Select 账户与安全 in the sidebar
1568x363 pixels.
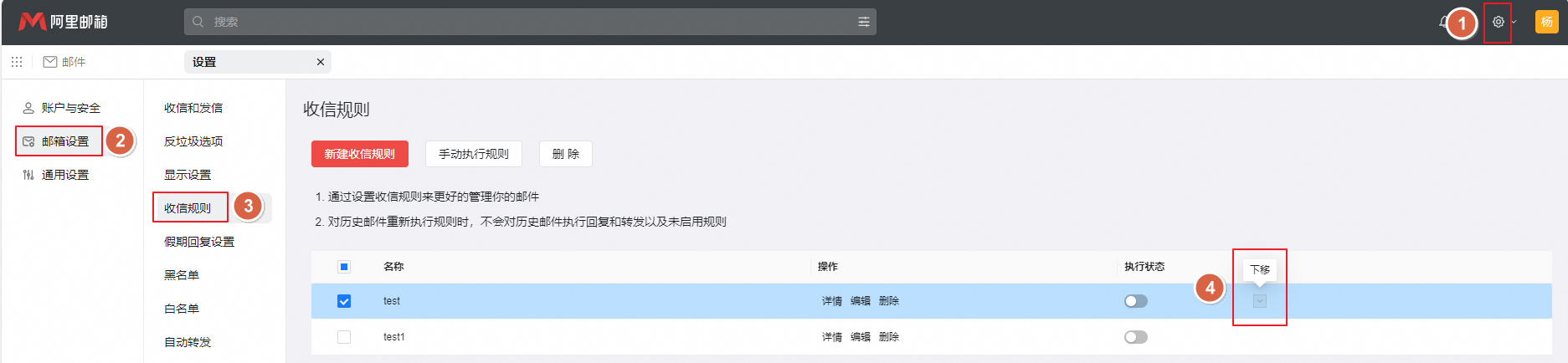tap(70, 108)
